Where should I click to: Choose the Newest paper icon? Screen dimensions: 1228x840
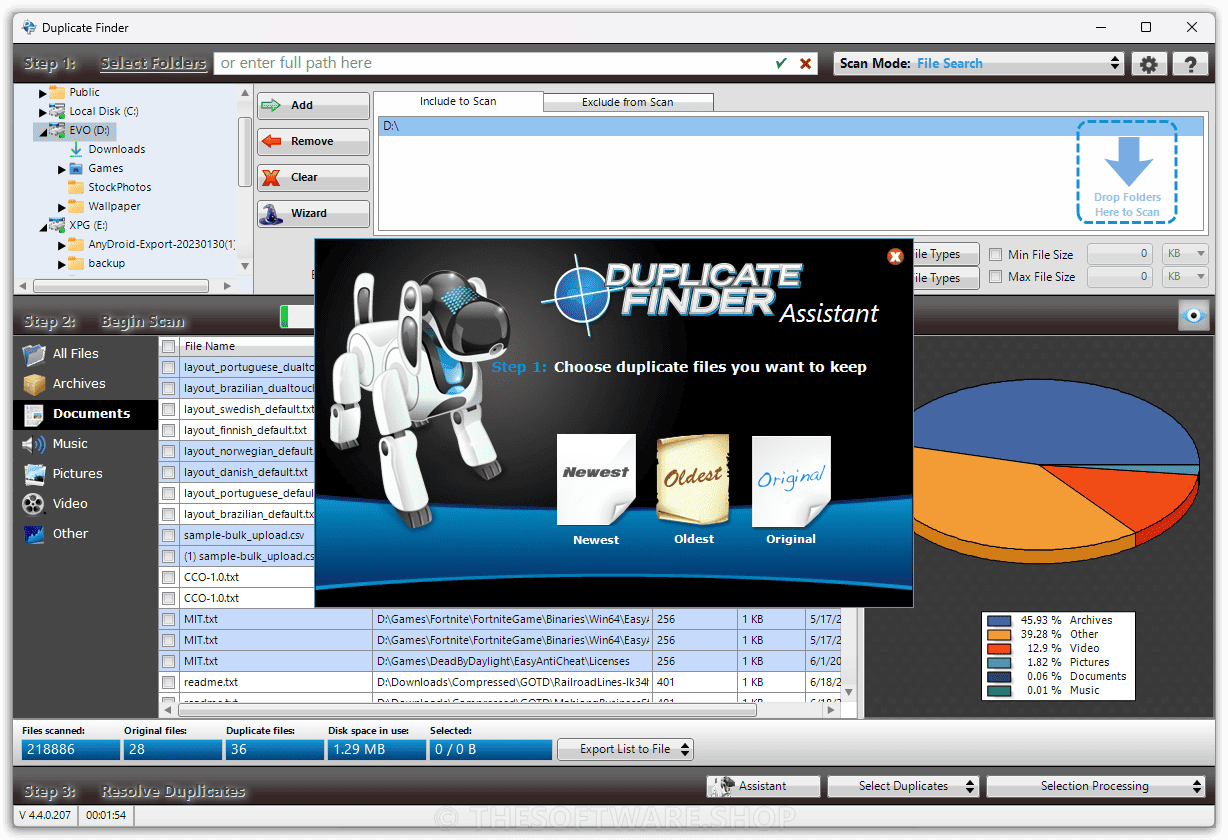click(x=596, y=480)
